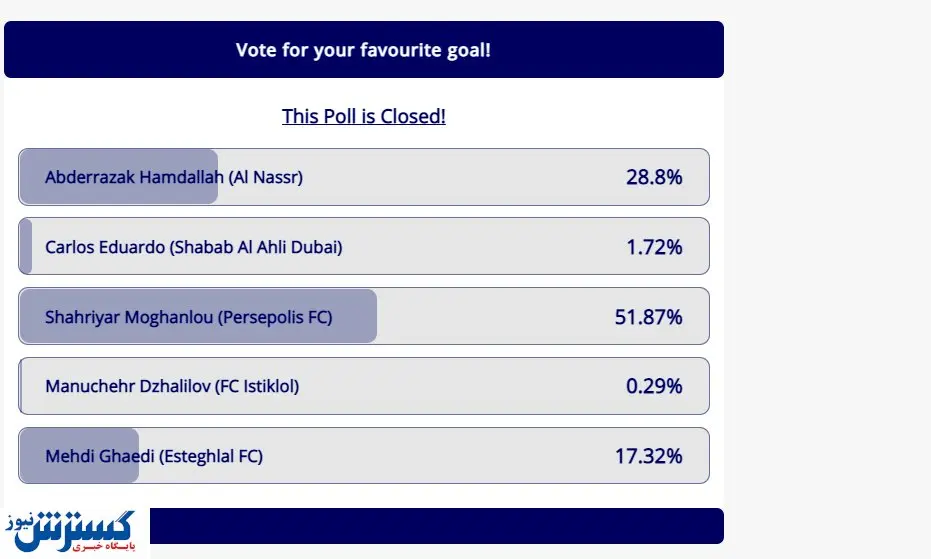931x559 pixels.
Task: Click the 51.87% result value
Action: click(648, 317)
